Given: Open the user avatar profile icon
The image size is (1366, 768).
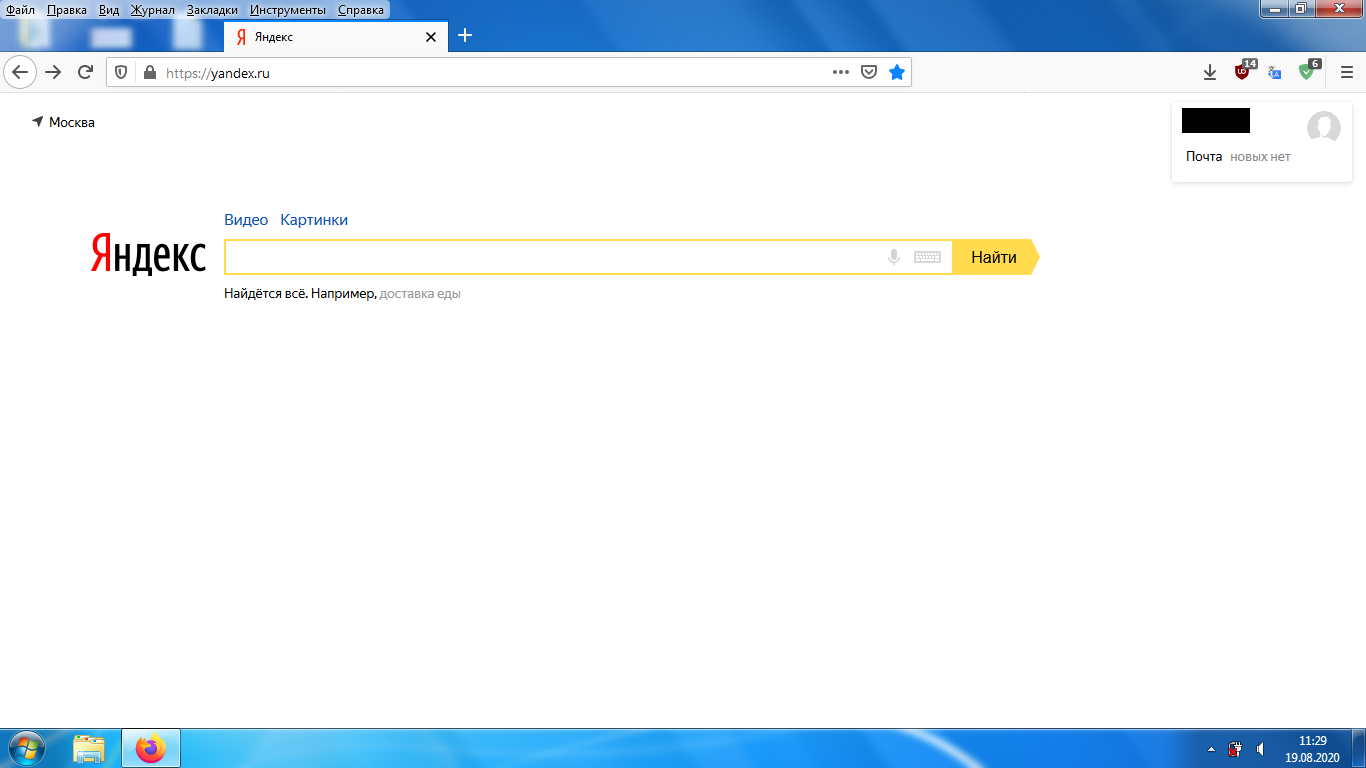Looking at the screenshot, I should pyautogui.click(x=1324, y=127).
